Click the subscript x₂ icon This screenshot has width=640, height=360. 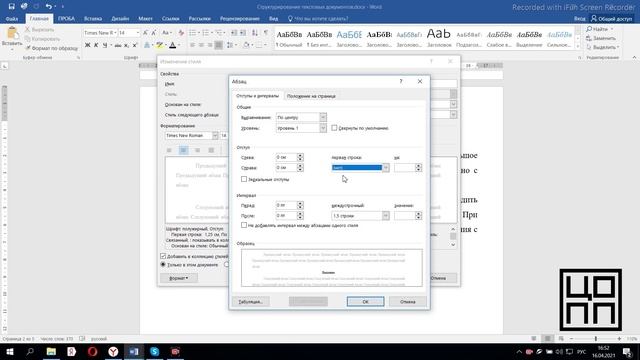tap(126, 45)
